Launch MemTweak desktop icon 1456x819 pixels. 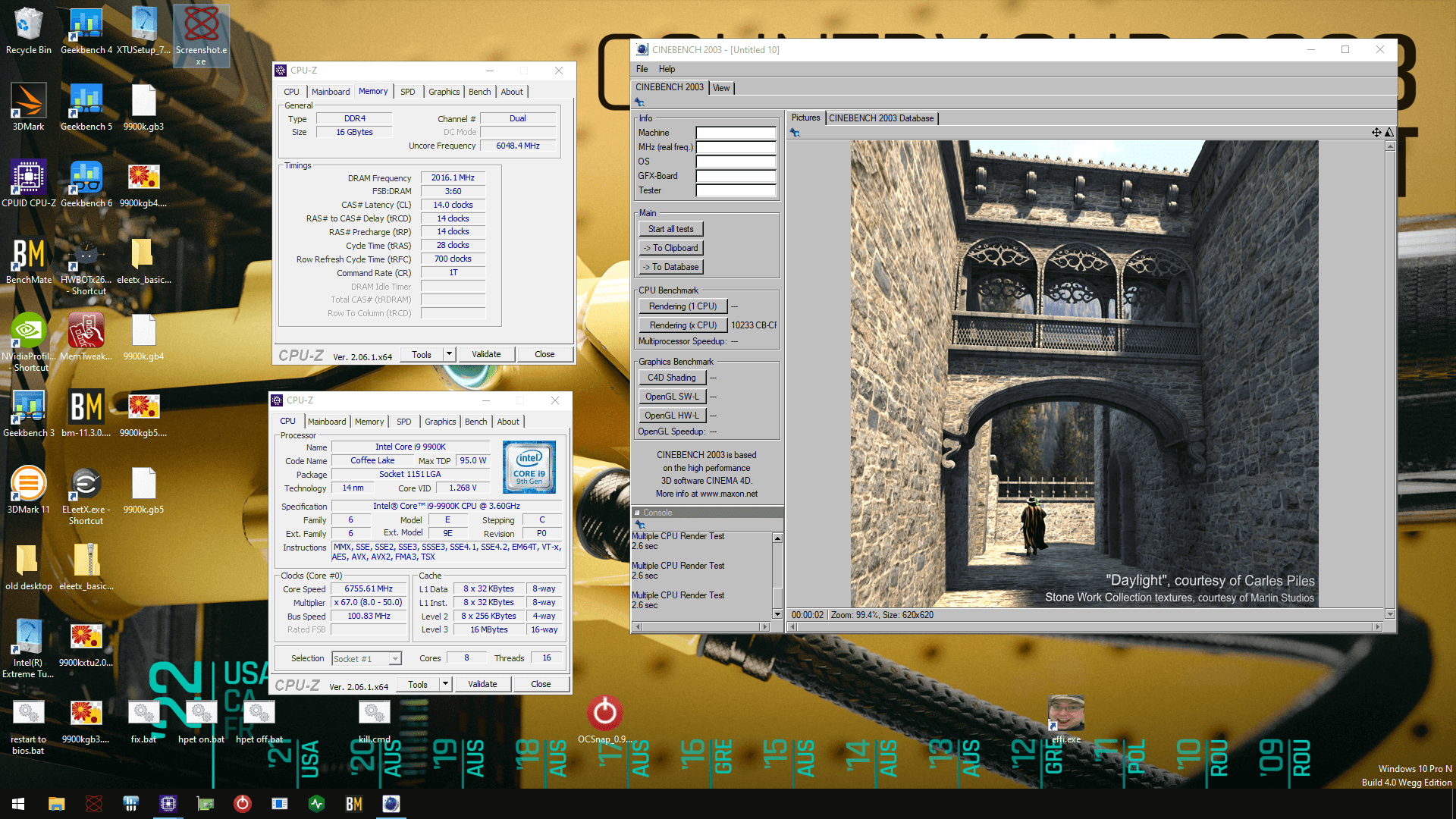coord(86,337)
